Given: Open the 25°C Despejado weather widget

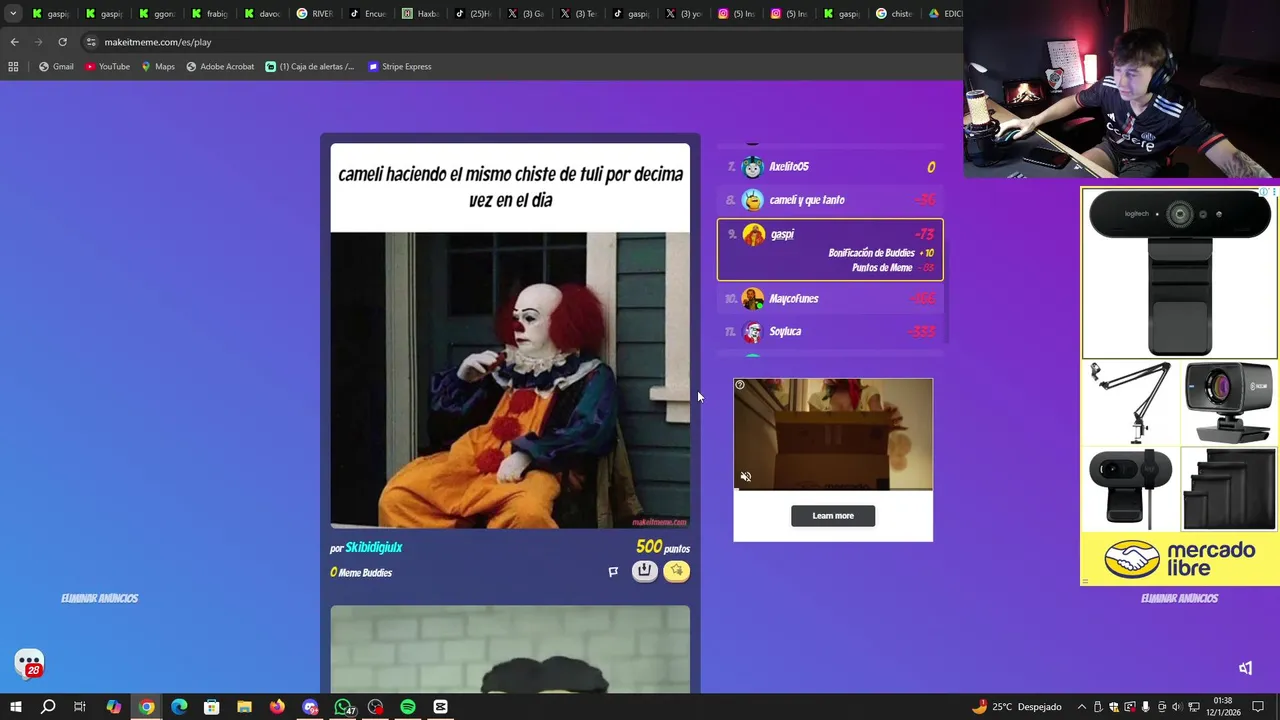Looking at the screenshot, I should pyautogui.click(x=1015, y=707).
